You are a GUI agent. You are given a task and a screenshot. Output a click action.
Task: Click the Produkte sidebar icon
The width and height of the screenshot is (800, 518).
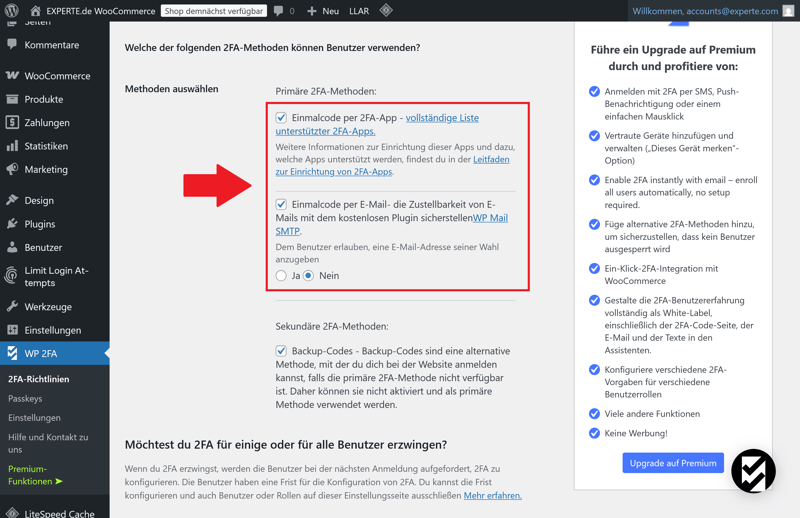(12, 99)
